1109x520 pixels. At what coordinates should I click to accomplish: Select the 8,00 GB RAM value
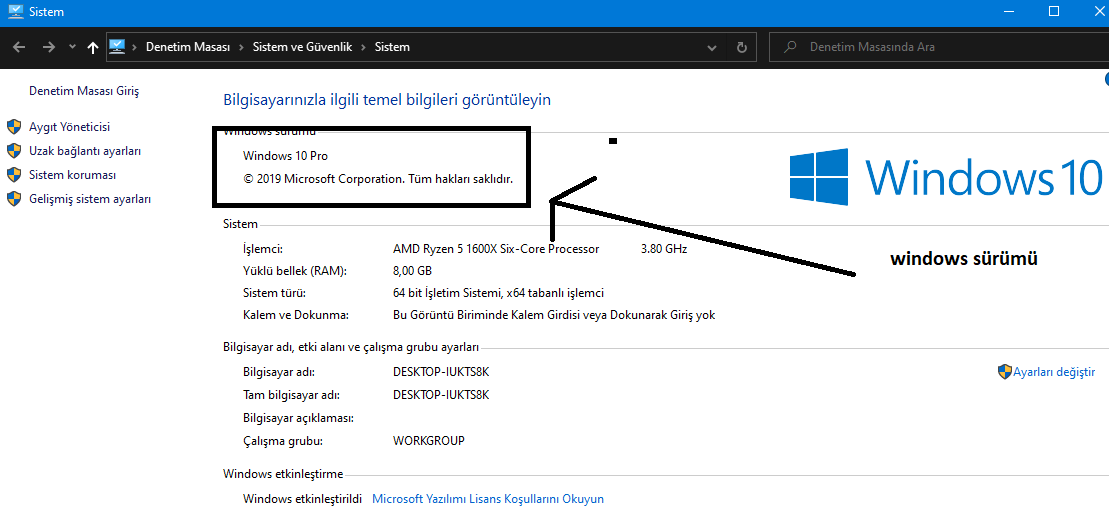click(x=412, y=271)
